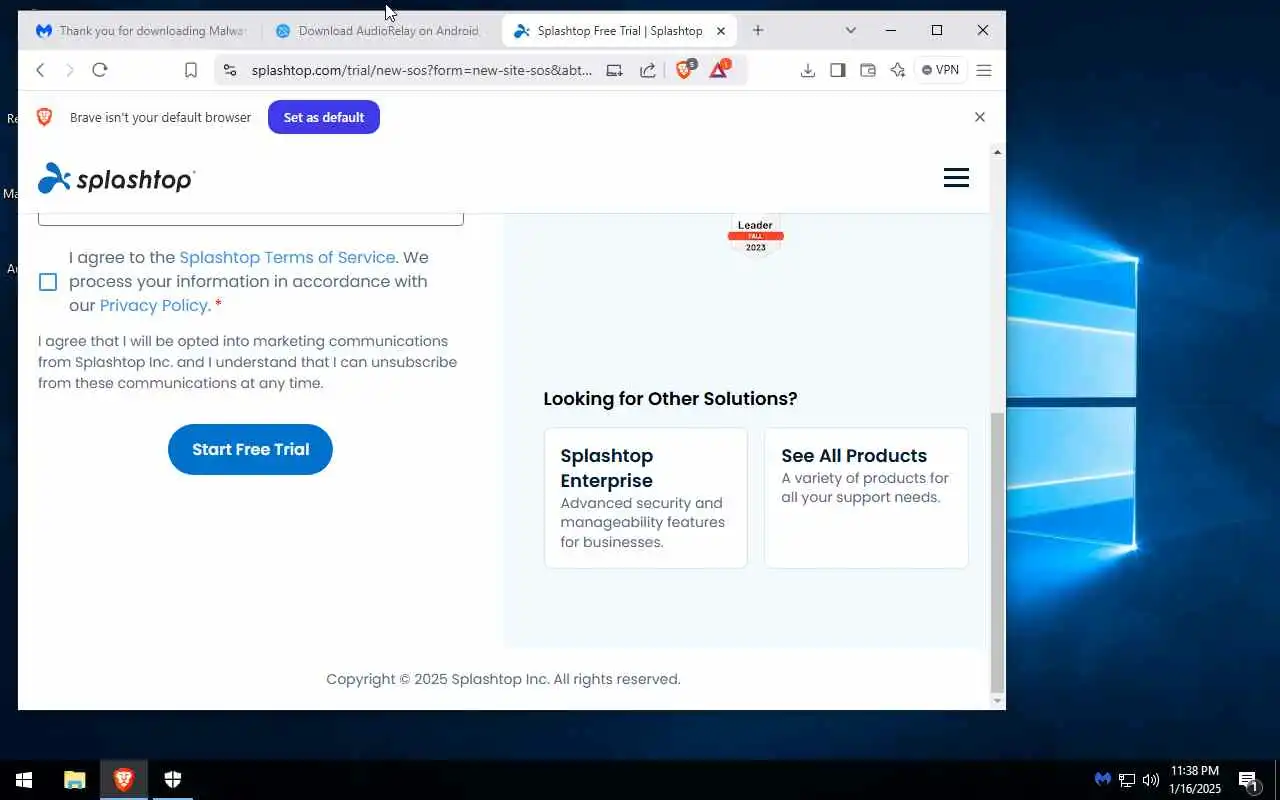Turn on Brave VPN
Image resolution: width=1280 pixels, height=800 pixels.
[x=941, y=70]
